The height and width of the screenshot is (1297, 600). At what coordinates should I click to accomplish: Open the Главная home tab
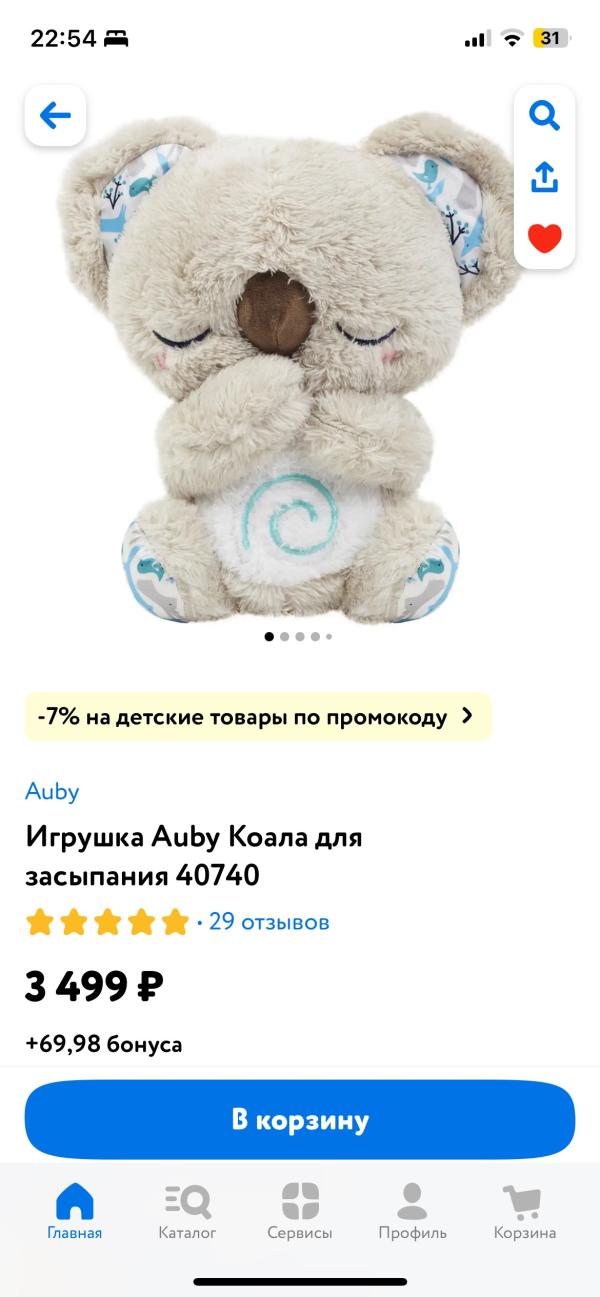tap(75, 1211)
